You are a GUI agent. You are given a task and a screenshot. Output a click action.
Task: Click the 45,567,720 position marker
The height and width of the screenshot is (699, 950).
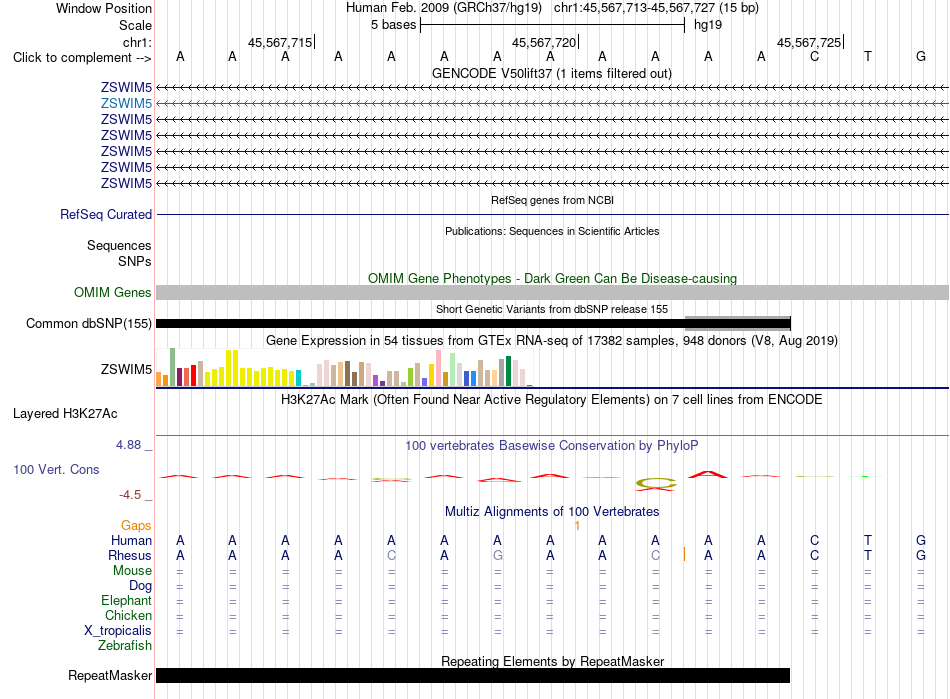click(544, 42)
